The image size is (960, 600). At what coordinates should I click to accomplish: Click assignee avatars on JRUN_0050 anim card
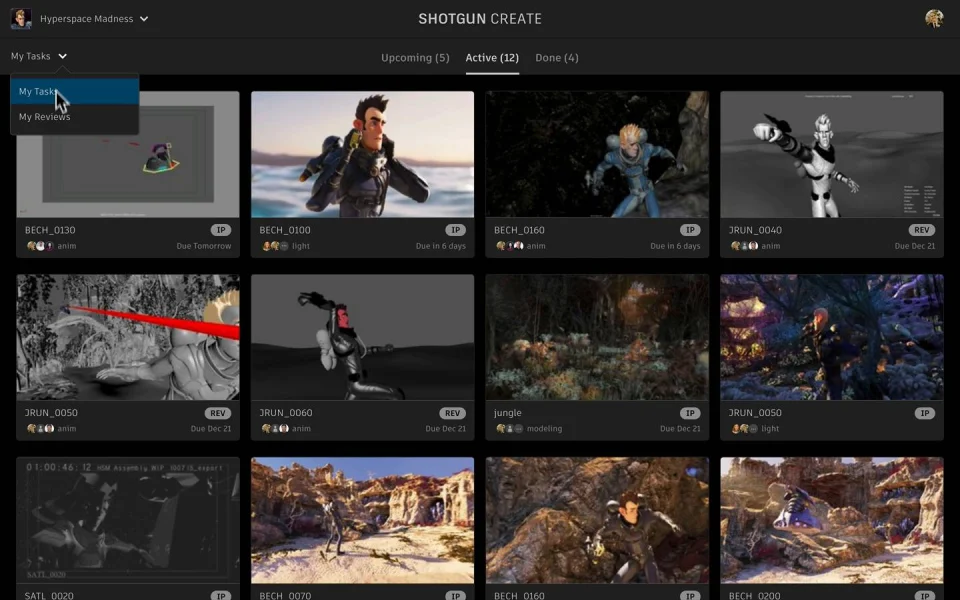(40, 429)
